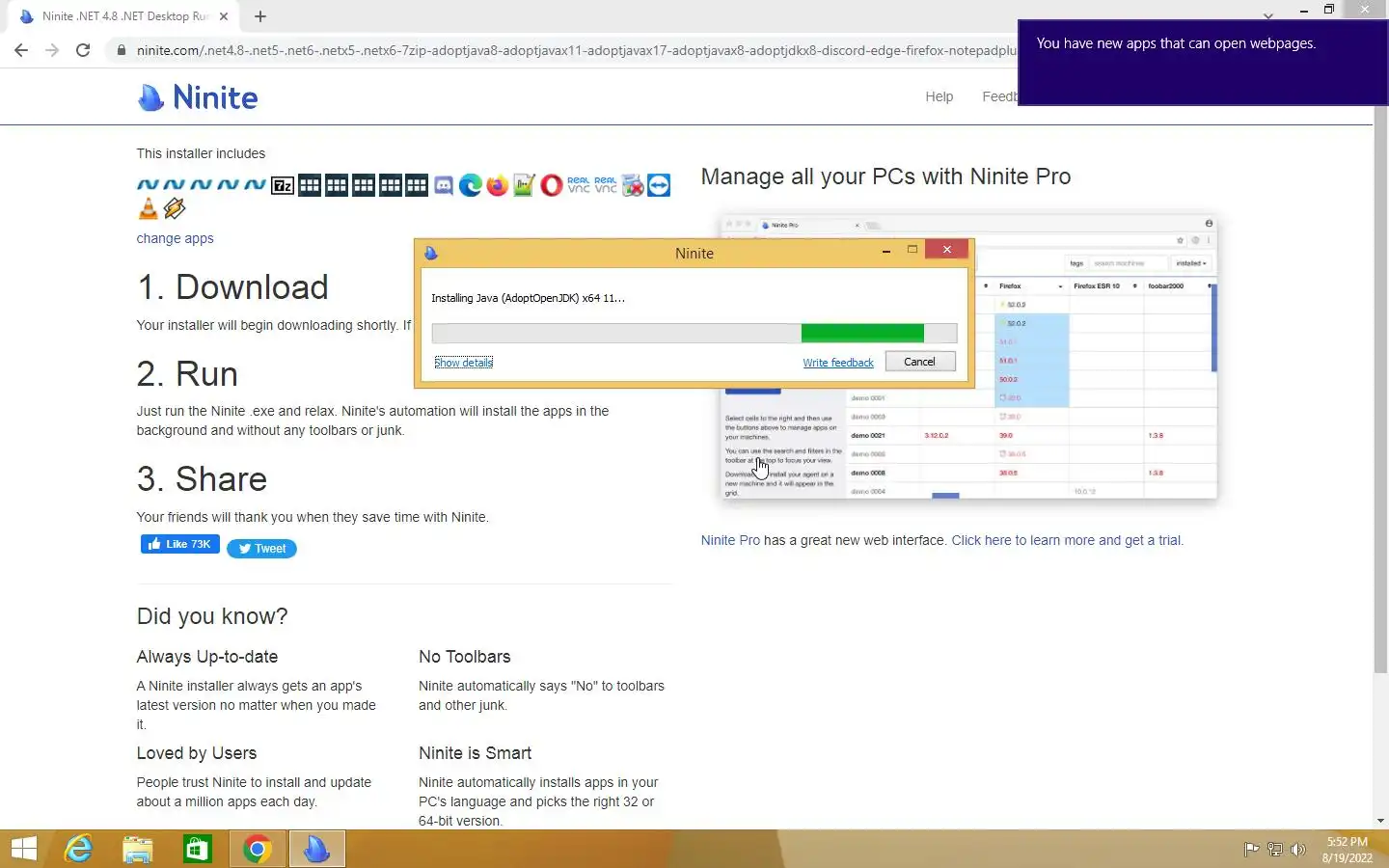Select the Ninite installer taskbar button
The width and height of the screenshot is (1389, 868).
tap(316, 849)
